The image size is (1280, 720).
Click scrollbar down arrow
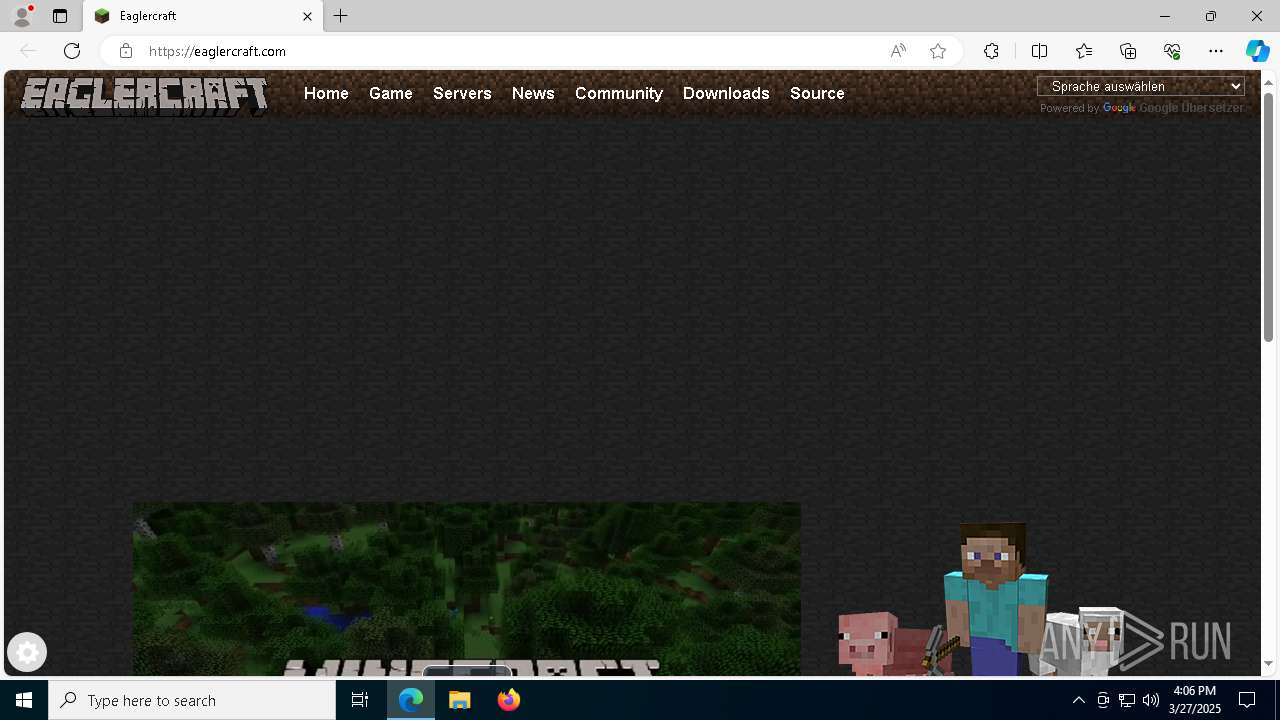point(1268,663)
